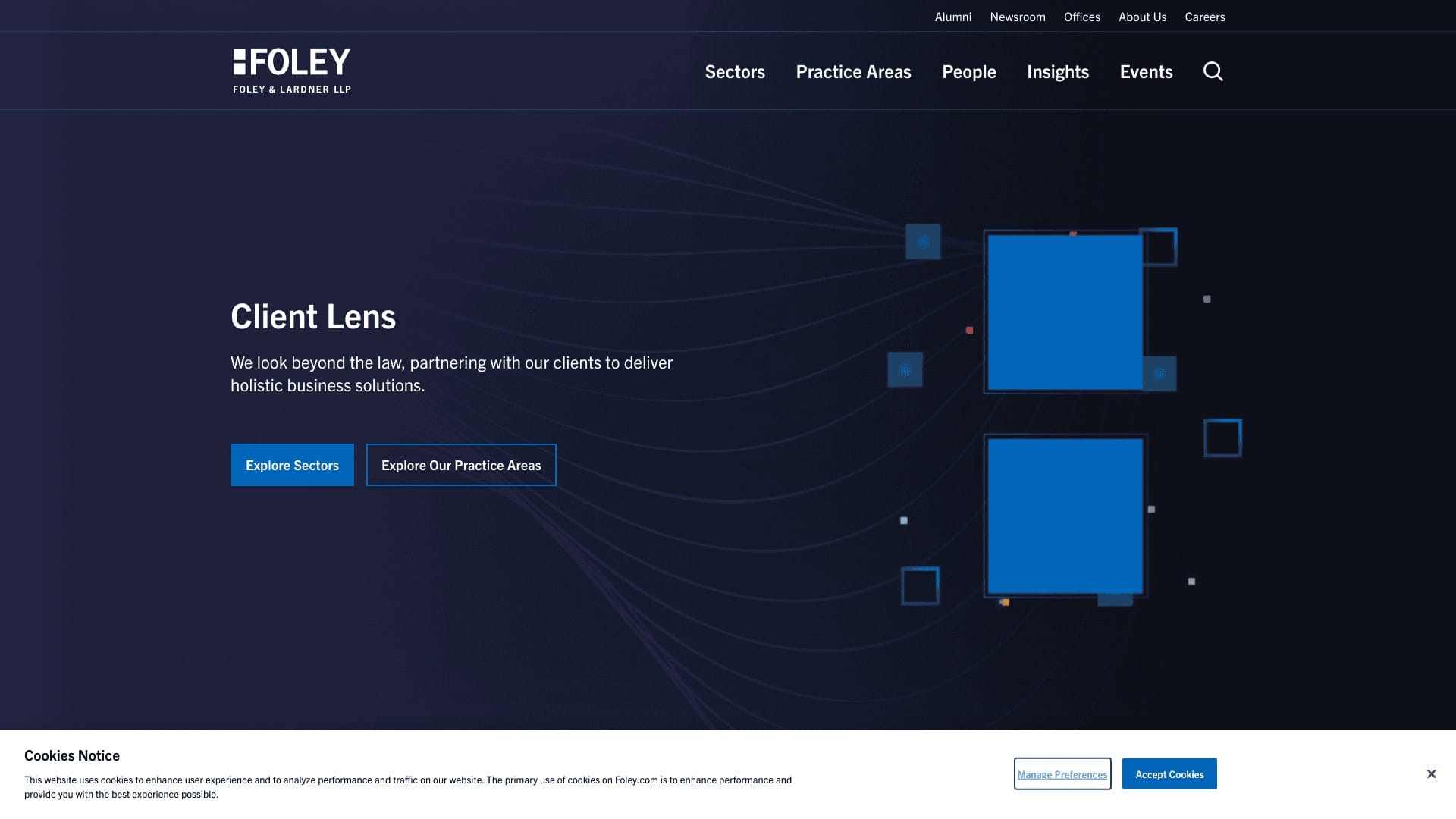The height and width of the screenshot is (819, 1456).
Task: Select the large upper blue square graphic
Action: [1065, 310]
